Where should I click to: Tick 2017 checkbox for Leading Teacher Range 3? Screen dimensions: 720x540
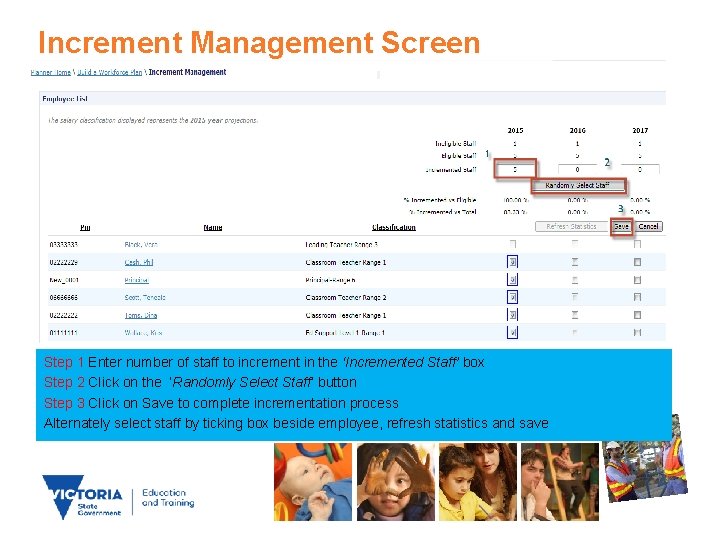(x=637, y=244)
